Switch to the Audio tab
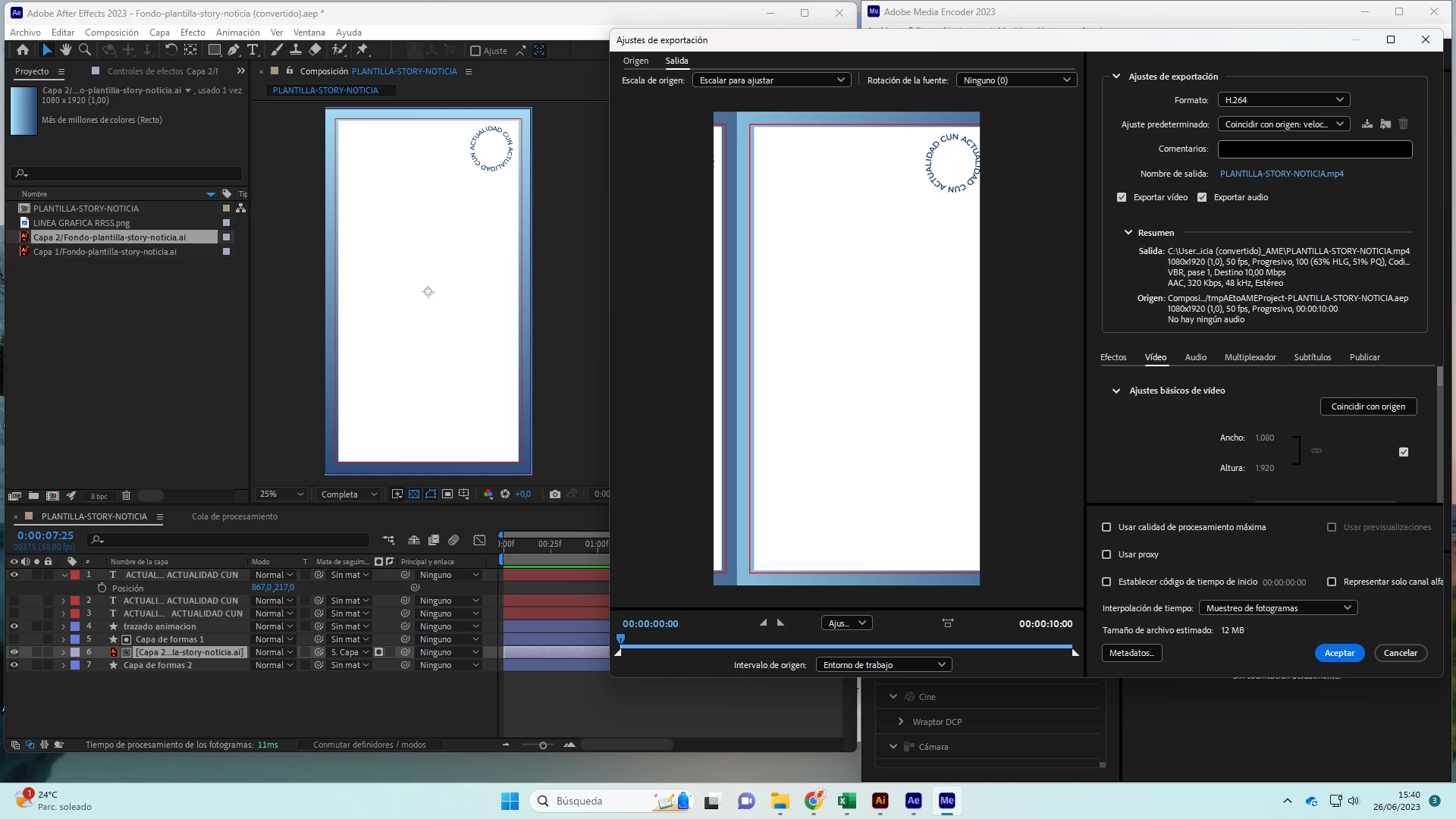The height and width of the screenshot is (819, 1456). 1195,357
